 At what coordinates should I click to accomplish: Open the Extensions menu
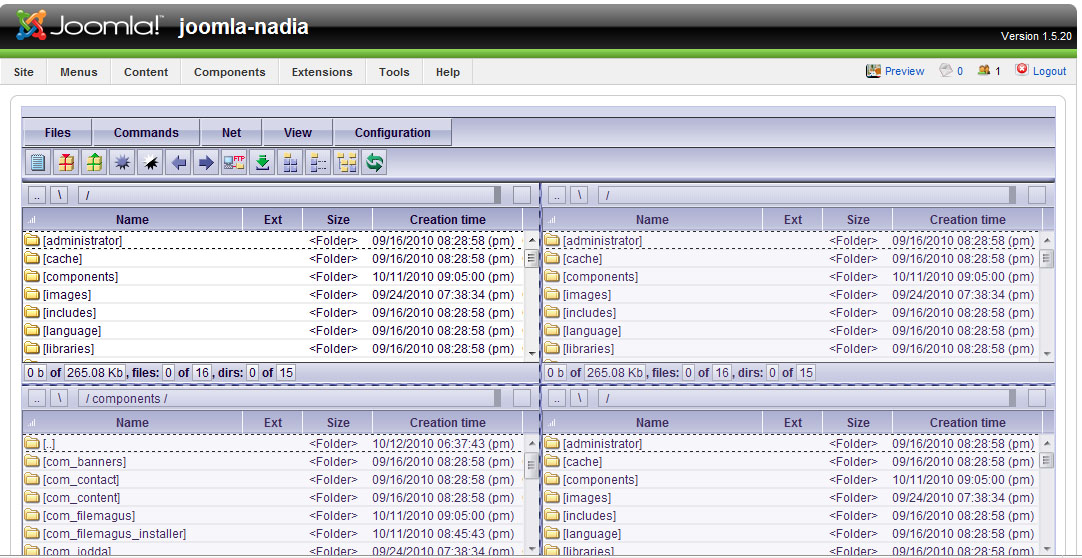click(322, 72)
